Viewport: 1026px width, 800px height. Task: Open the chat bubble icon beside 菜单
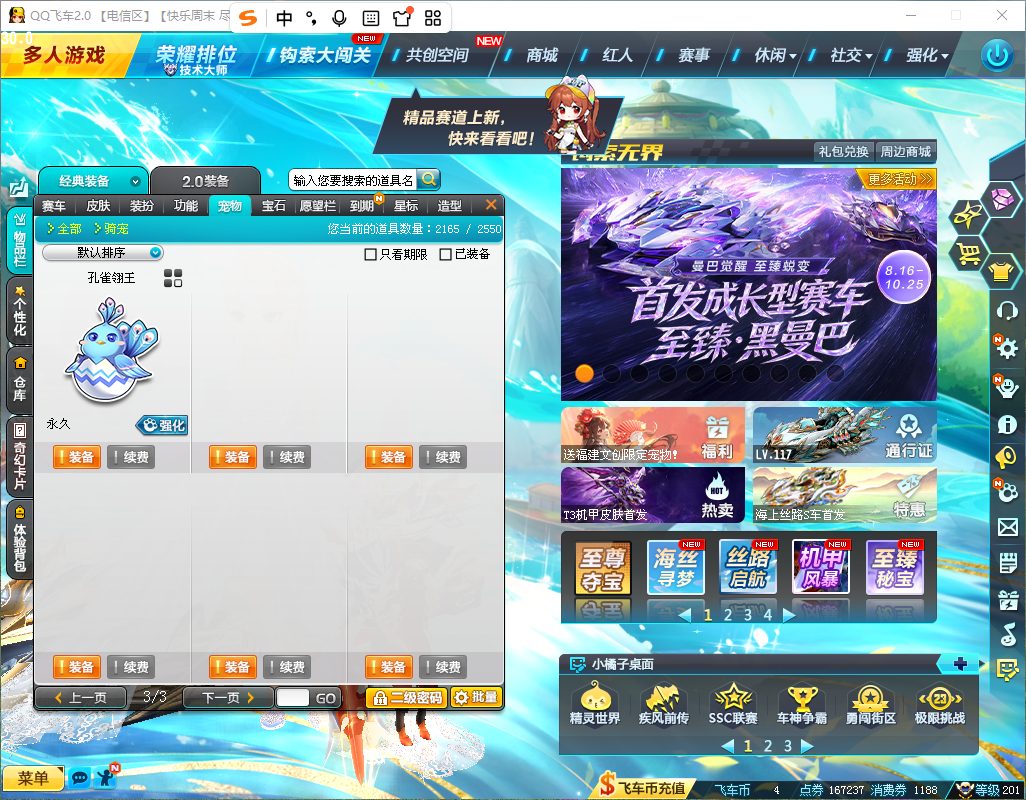point(80,778)
